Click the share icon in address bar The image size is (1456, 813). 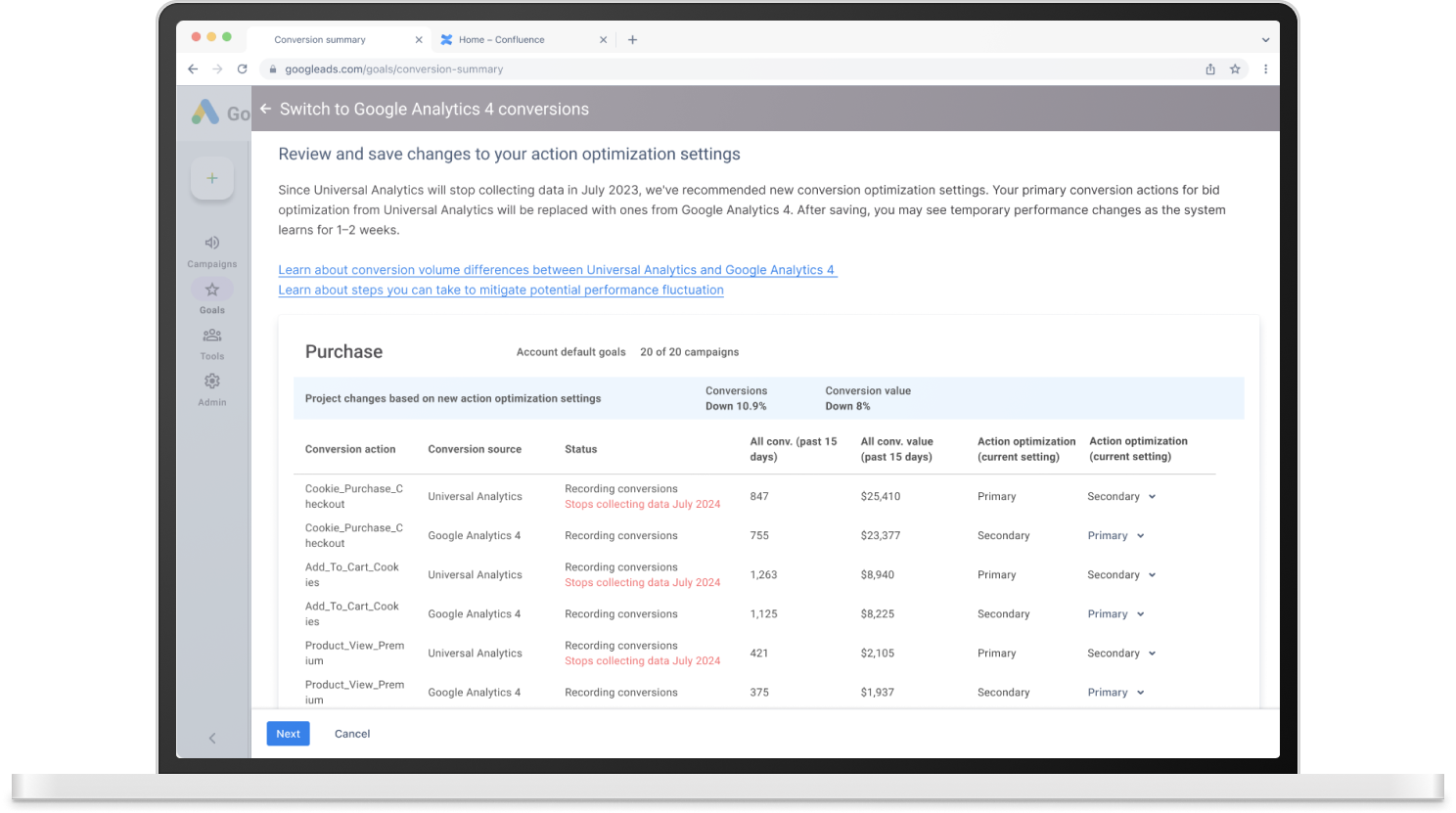tap(1210, 69)
